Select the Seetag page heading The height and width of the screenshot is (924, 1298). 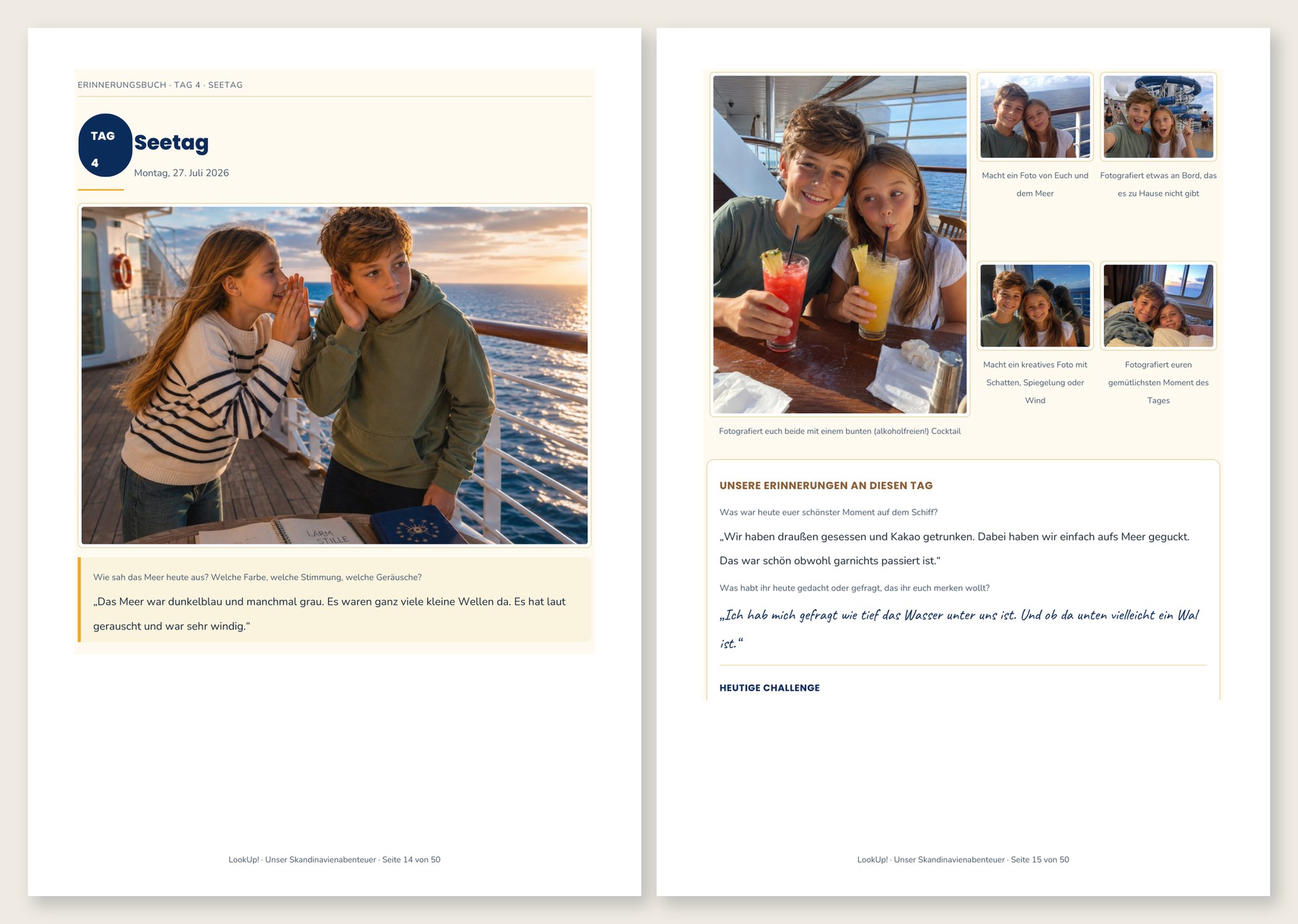point(171,142)
